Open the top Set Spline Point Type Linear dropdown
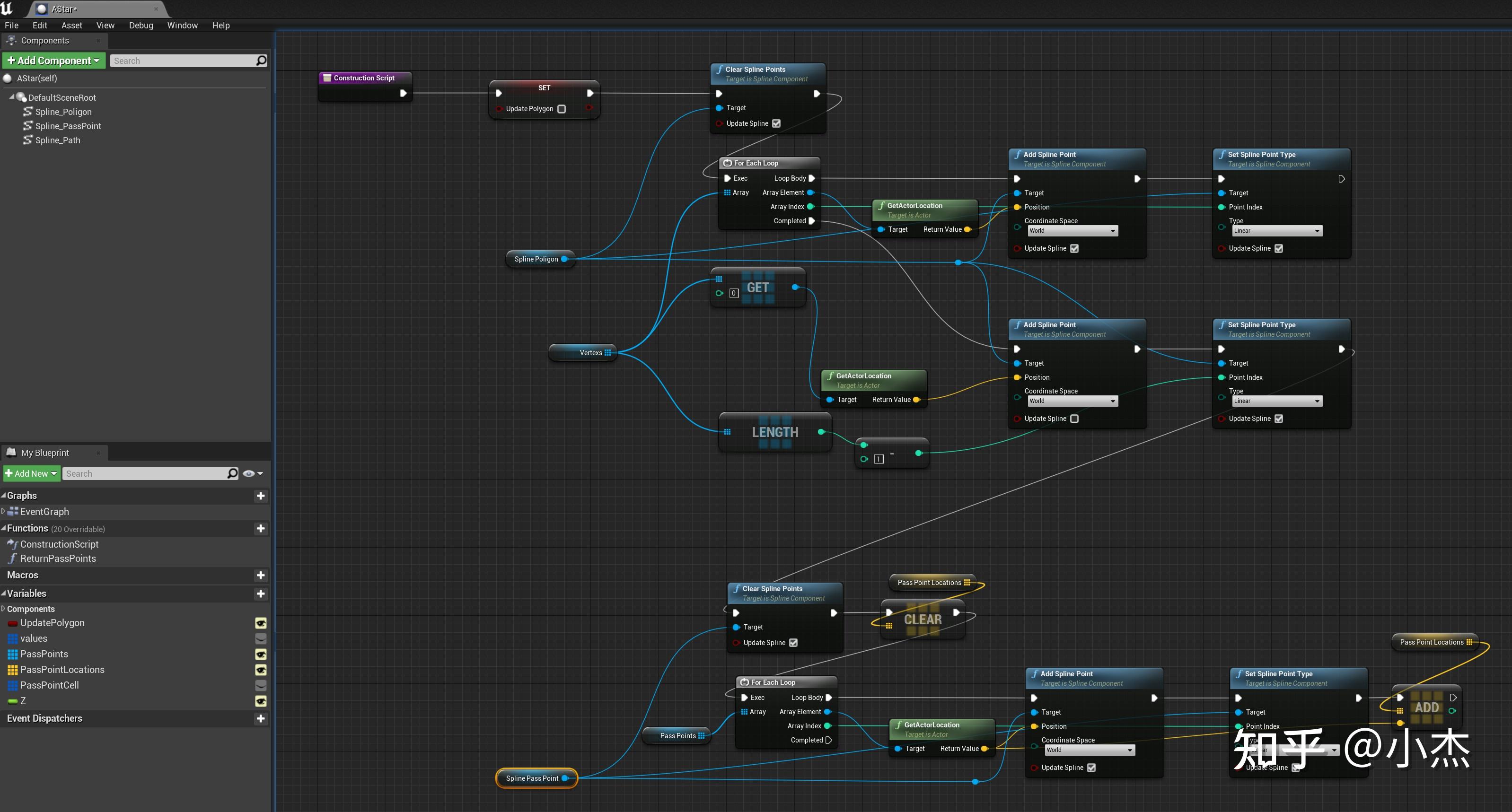This screenshot has width=1512, height=812. 1276,231
